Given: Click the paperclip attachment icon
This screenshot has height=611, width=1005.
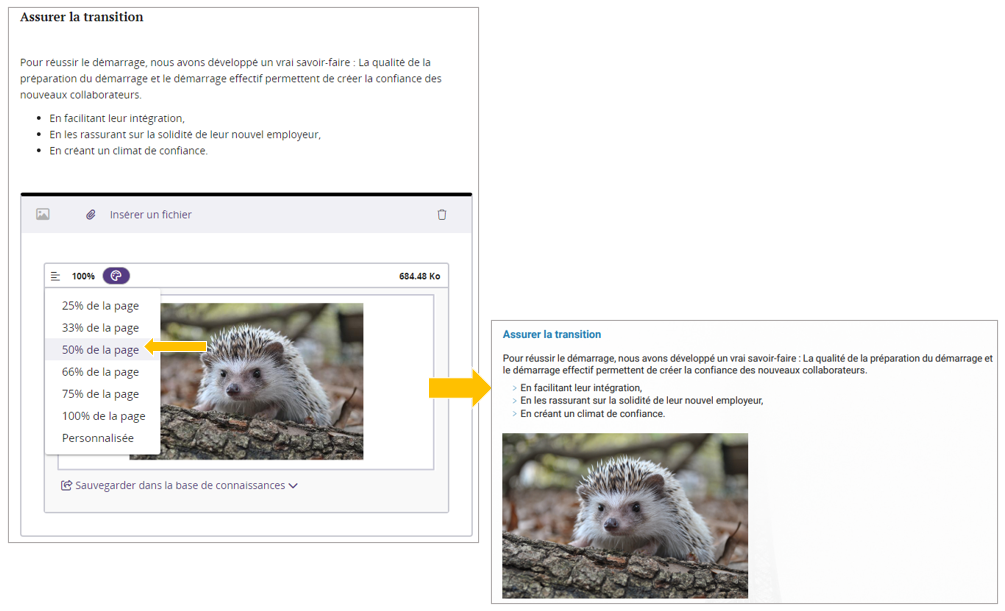Looking at the screenshot, I should 90,215.
